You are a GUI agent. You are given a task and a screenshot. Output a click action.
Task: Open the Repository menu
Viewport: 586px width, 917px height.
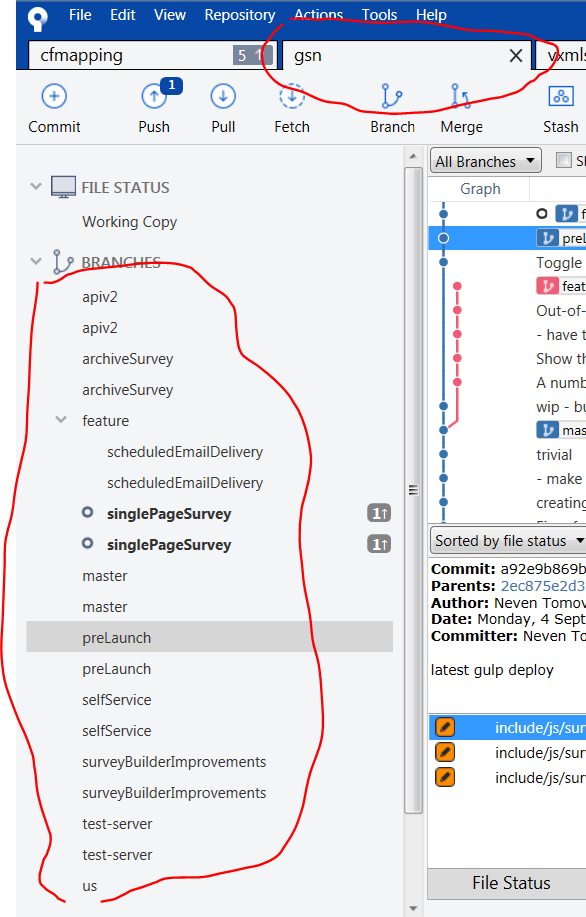point(240,15)
